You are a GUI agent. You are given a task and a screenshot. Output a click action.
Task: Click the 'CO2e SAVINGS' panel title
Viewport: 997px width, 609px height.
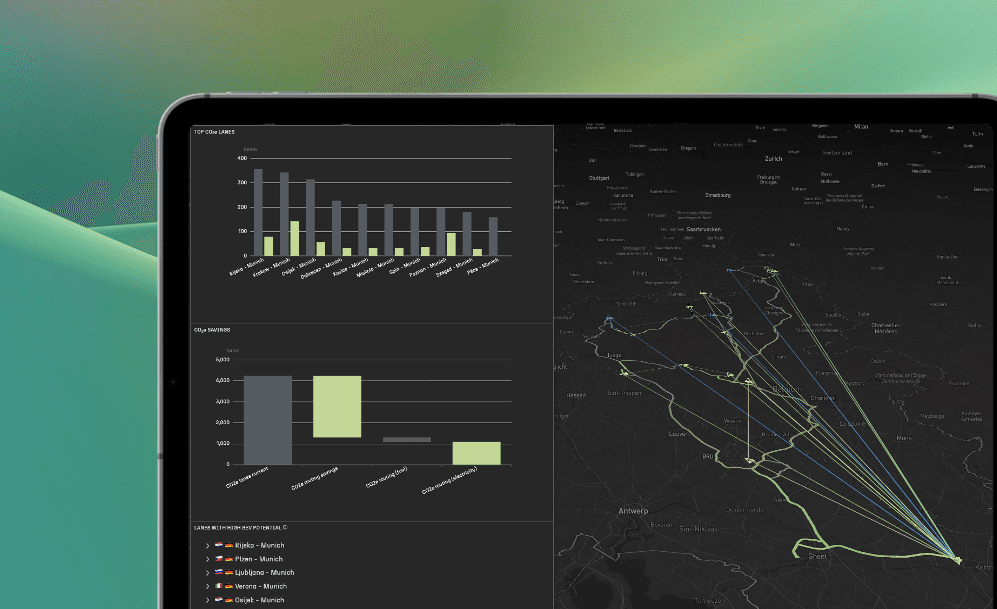click(212, 330)
